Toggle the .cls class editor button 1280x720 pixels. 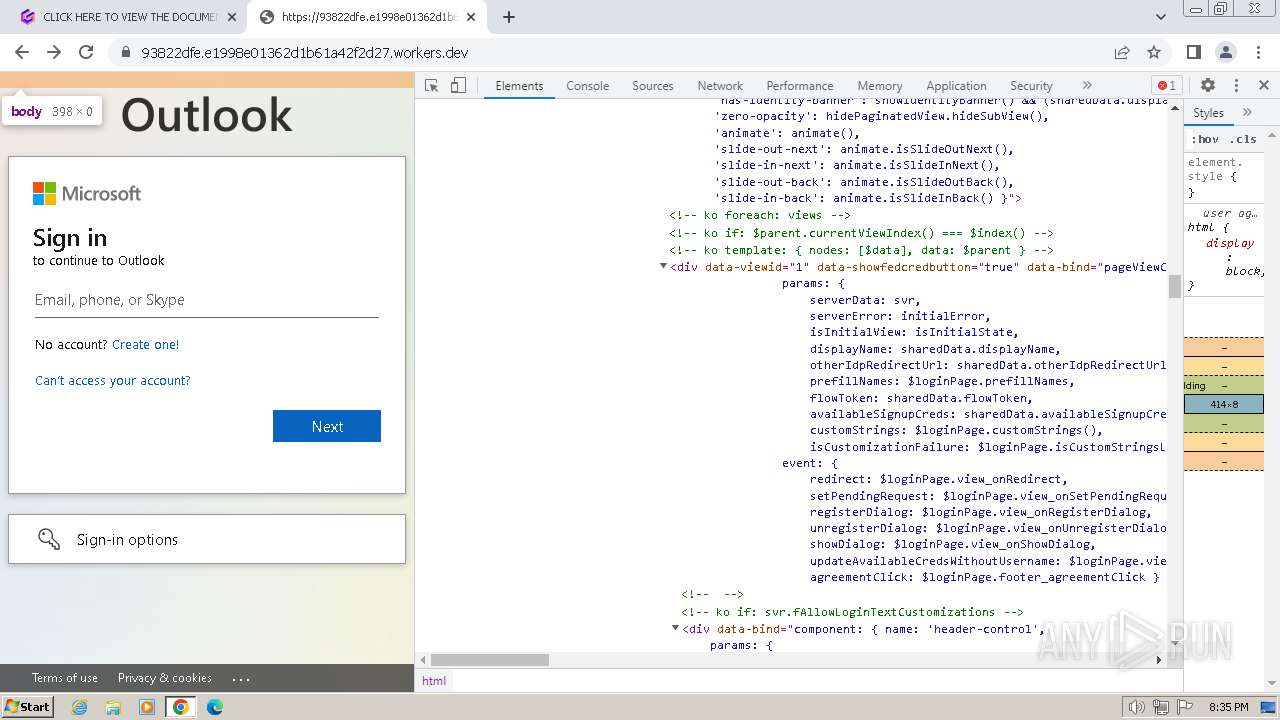coord(1243,139)
